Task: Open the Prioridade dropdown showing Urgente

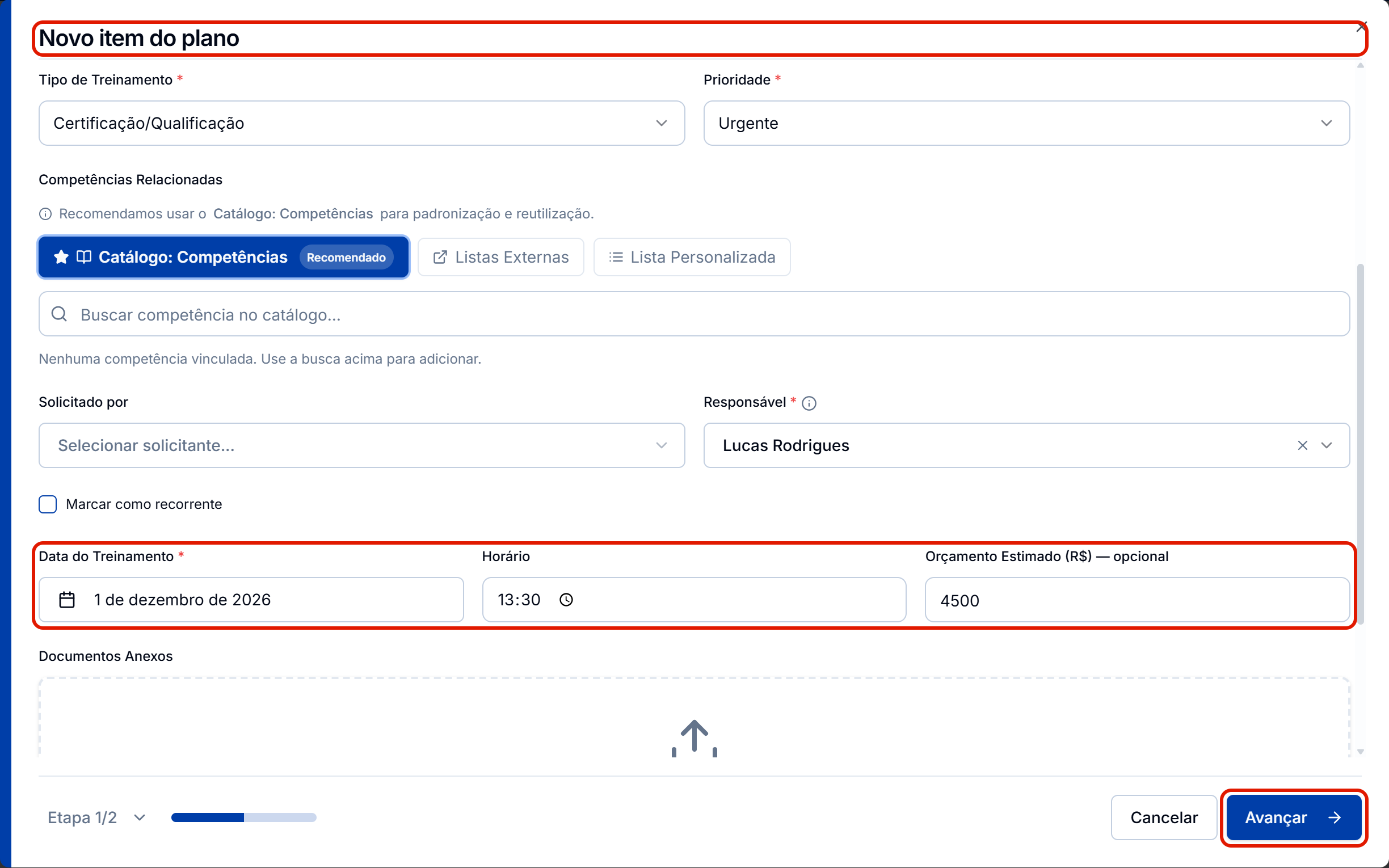Action: 1026,124
